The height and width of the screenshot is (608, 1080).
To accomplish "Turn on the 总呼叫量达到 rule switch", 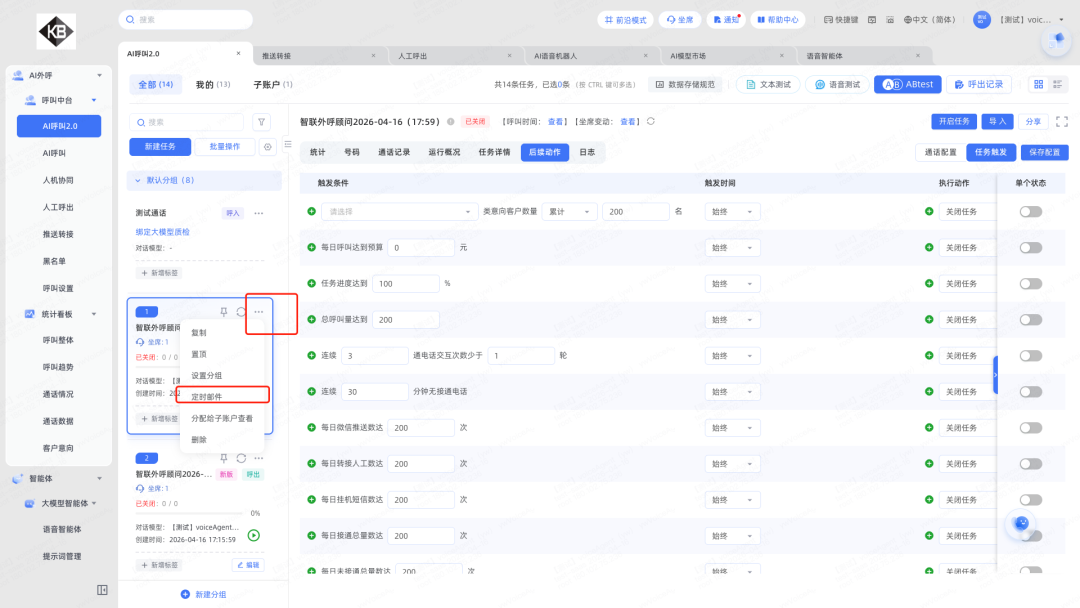I will pyautogui.click(x=1030, y=320).
